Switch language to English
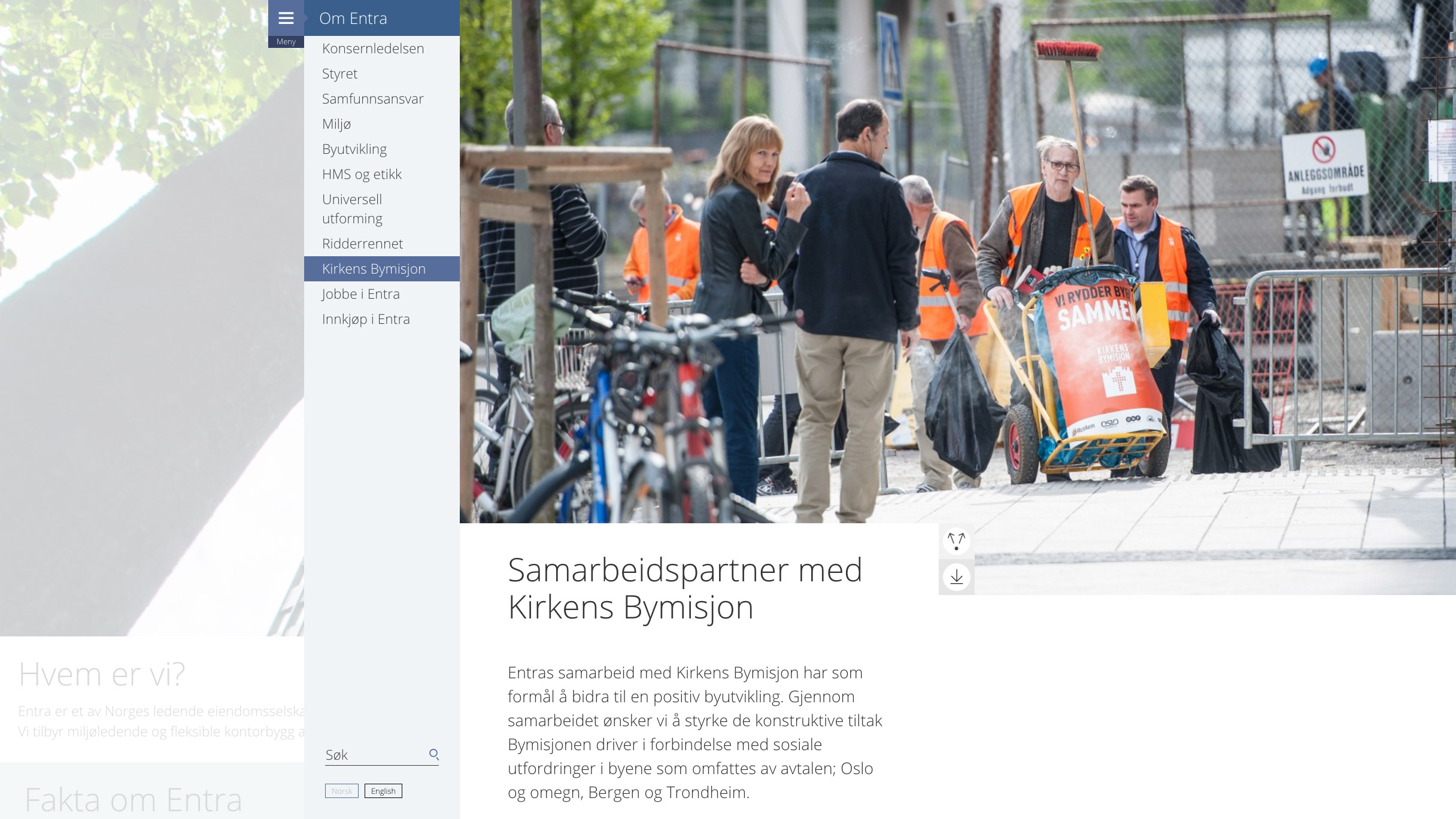This screenshot has height=819, width=1456. click(x=383, y=791)
